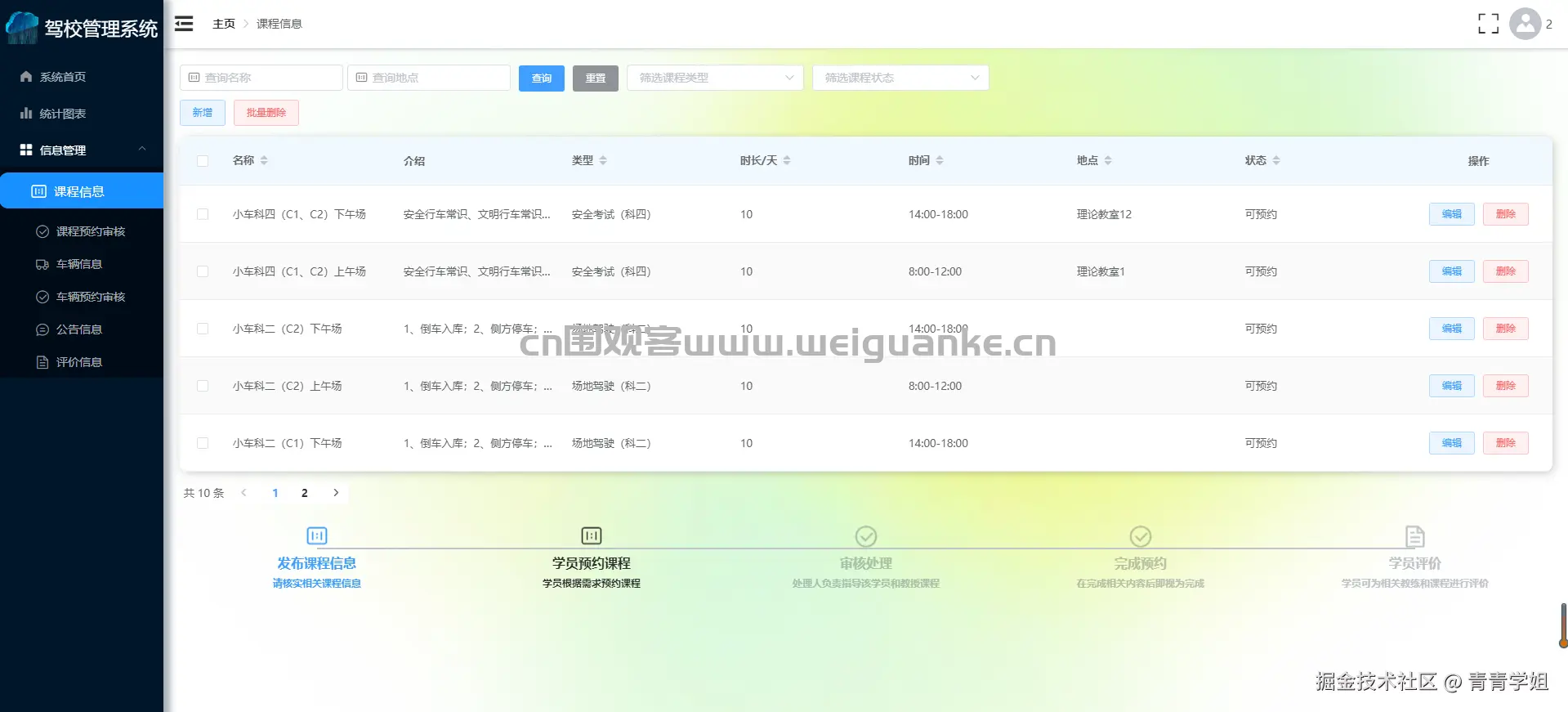Click the 完成预约 step check icon

pos(1141,536)
